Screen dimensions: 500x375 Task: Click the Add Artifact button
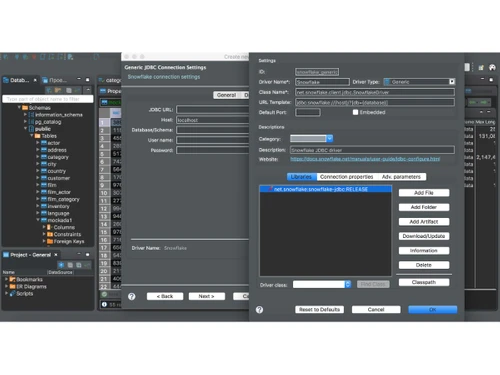coord(424,222)
